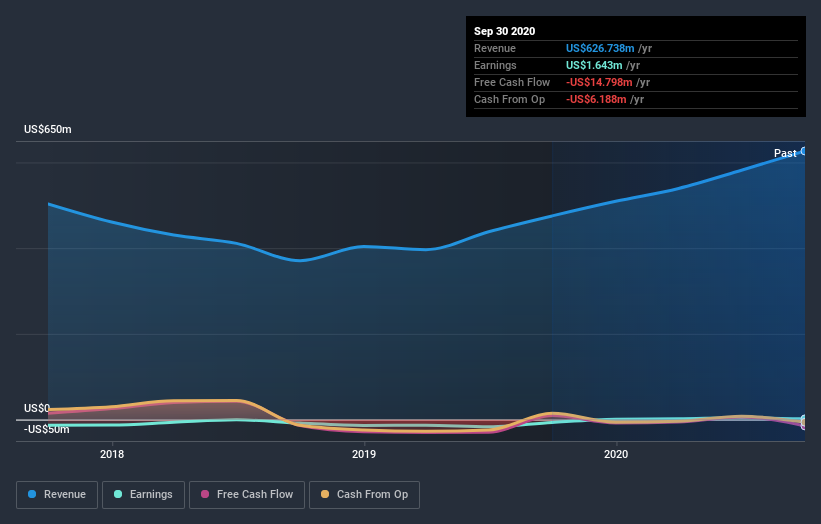The image size is (821, 524).
Task: Click the Free Cash Flow label in tooltip
Action: click(512, 82)
